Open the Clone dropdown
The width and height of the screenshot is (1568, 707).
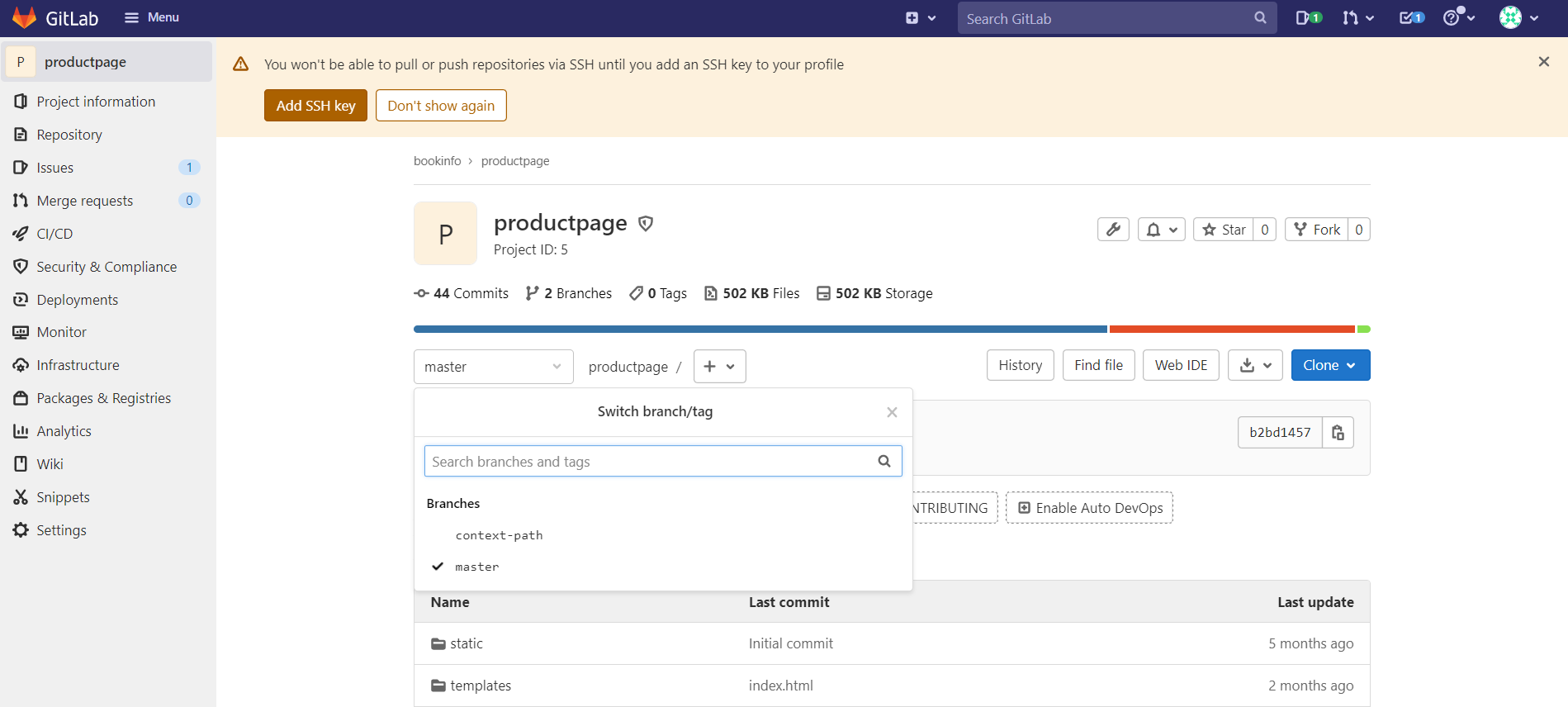(x=1331, y=365)
